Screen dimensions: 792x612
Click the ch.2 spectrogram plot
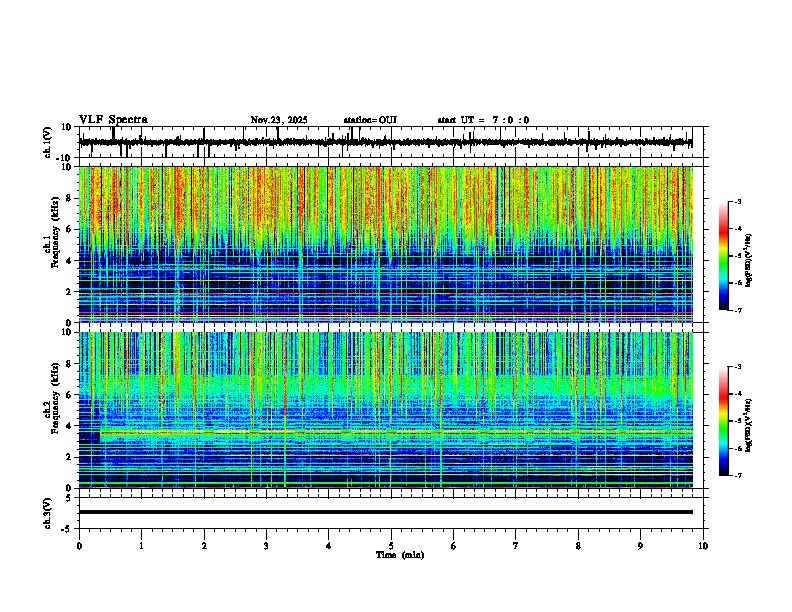[x=386, y=410]
